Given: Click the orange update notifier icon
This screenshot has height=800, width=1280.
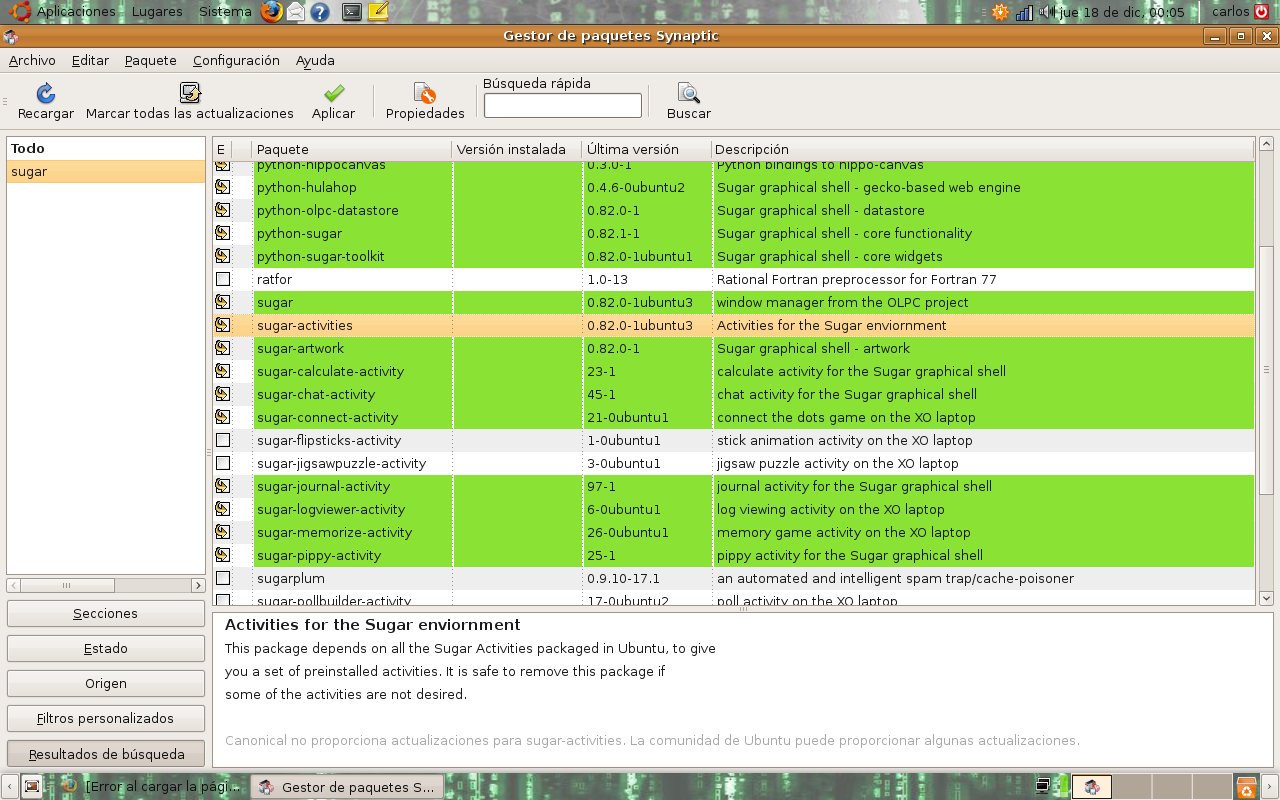Looking at the screenshot, I should coord(1000,12).
